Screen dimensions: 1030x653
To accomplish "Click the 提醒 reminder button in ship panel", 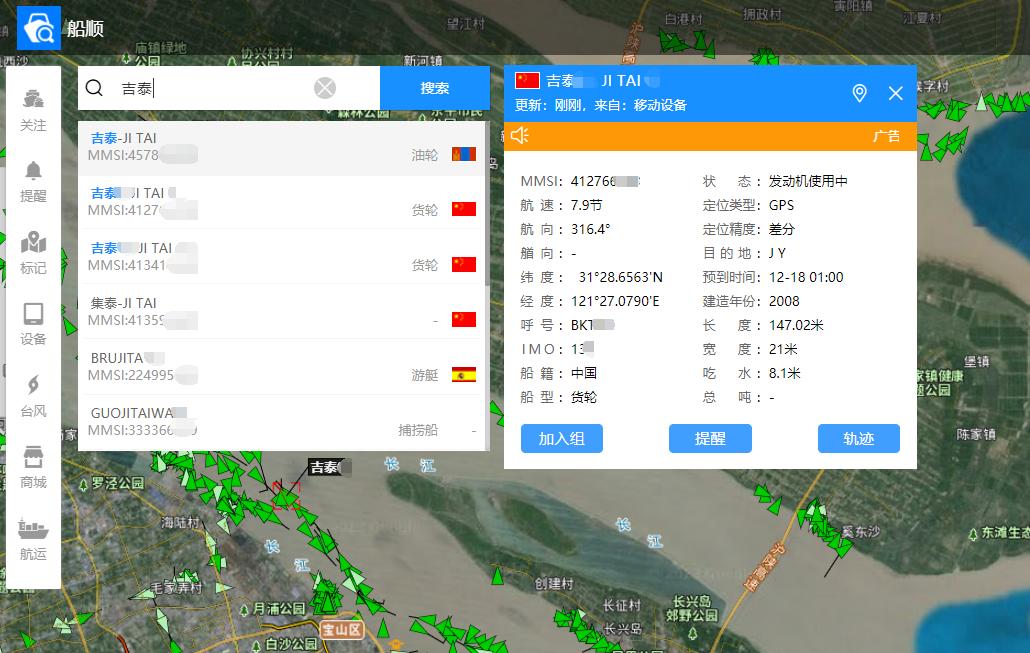I will click(x=710, y=439).
